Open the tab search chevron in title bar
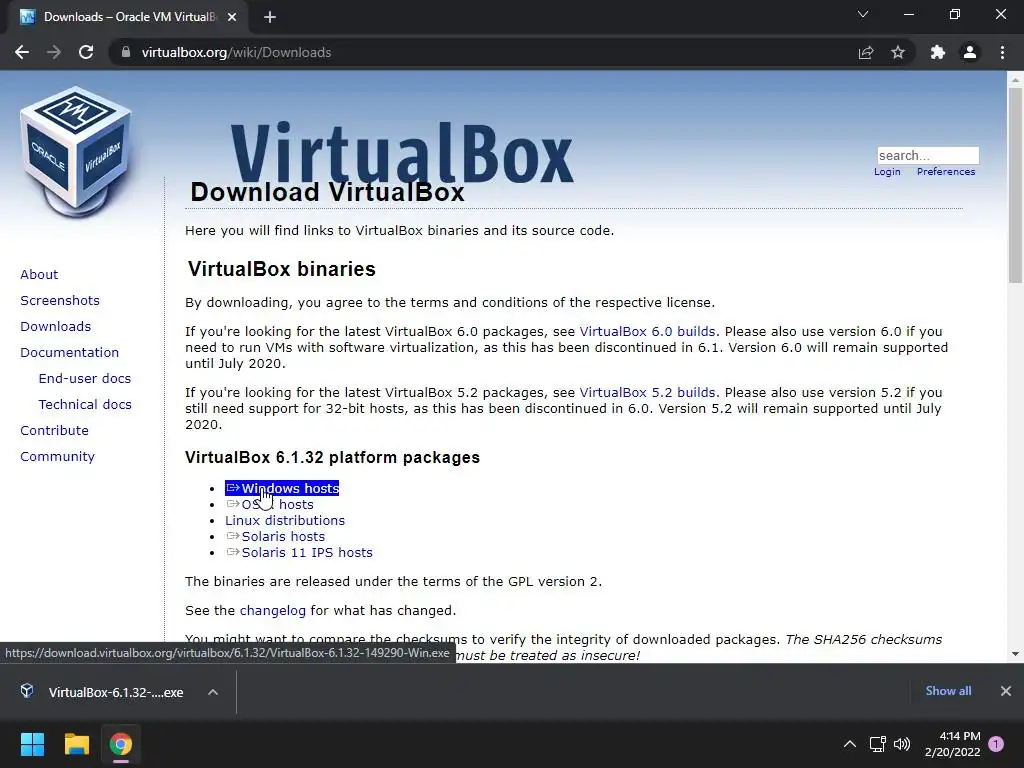The width and height of the screenshot is (1024, 768). pyautogui.click(x=863, y=14)
